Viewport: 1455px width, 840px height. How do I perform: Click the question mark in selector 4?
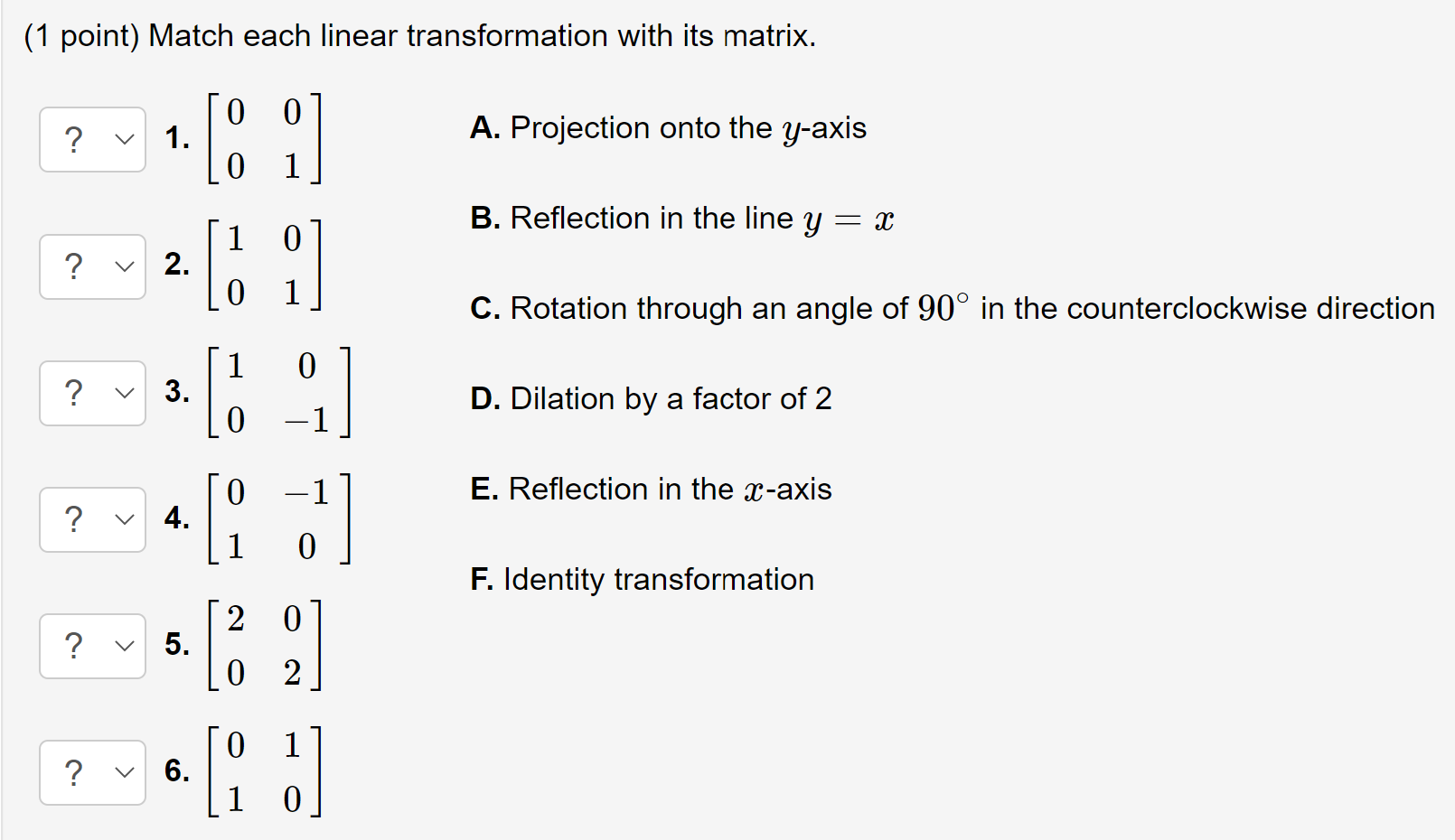[72, 518]
